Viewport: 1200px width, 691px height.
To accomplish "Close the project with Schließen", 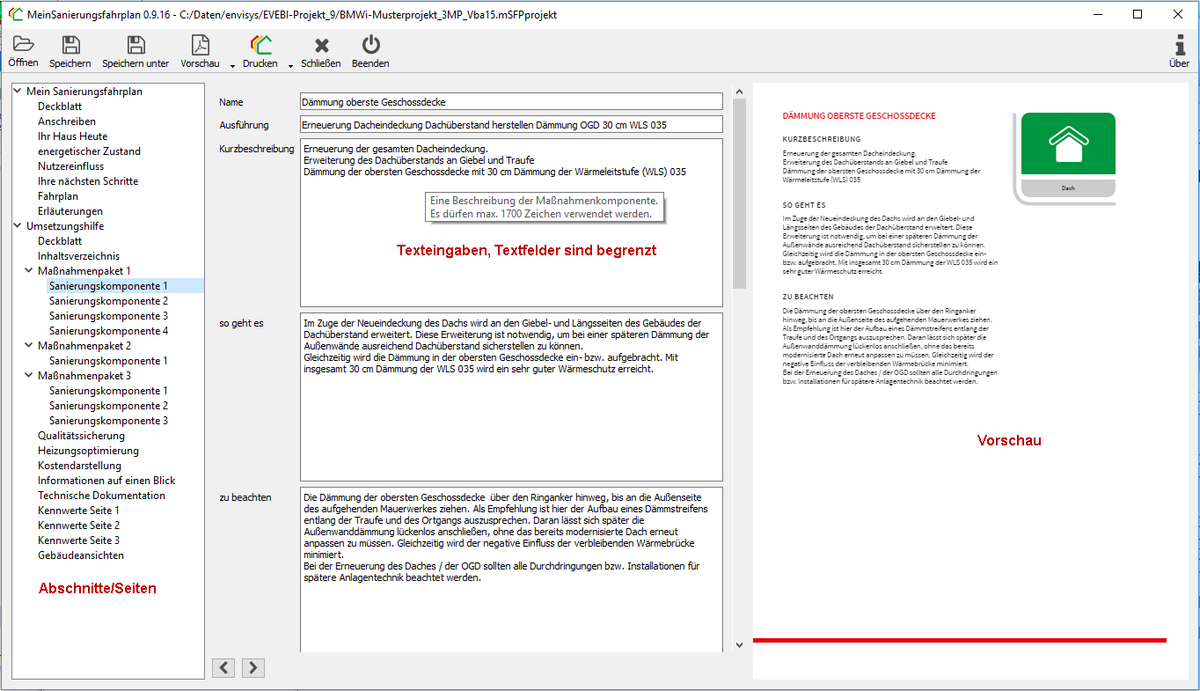I will pos(321,52).
